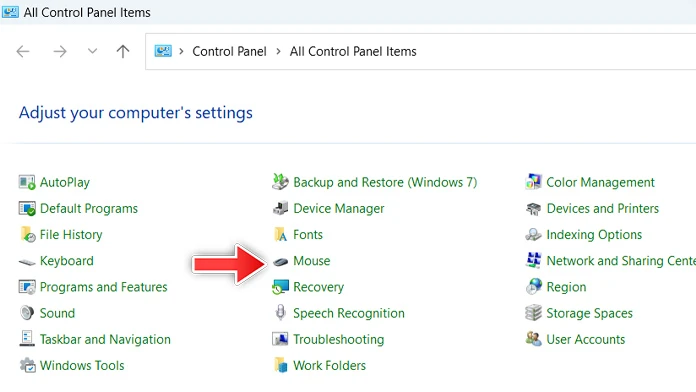Viewport: 696px width, 392px height.
Task: Go back with the left arrow button
Action: pyautogui.click(x=23, y=51)
